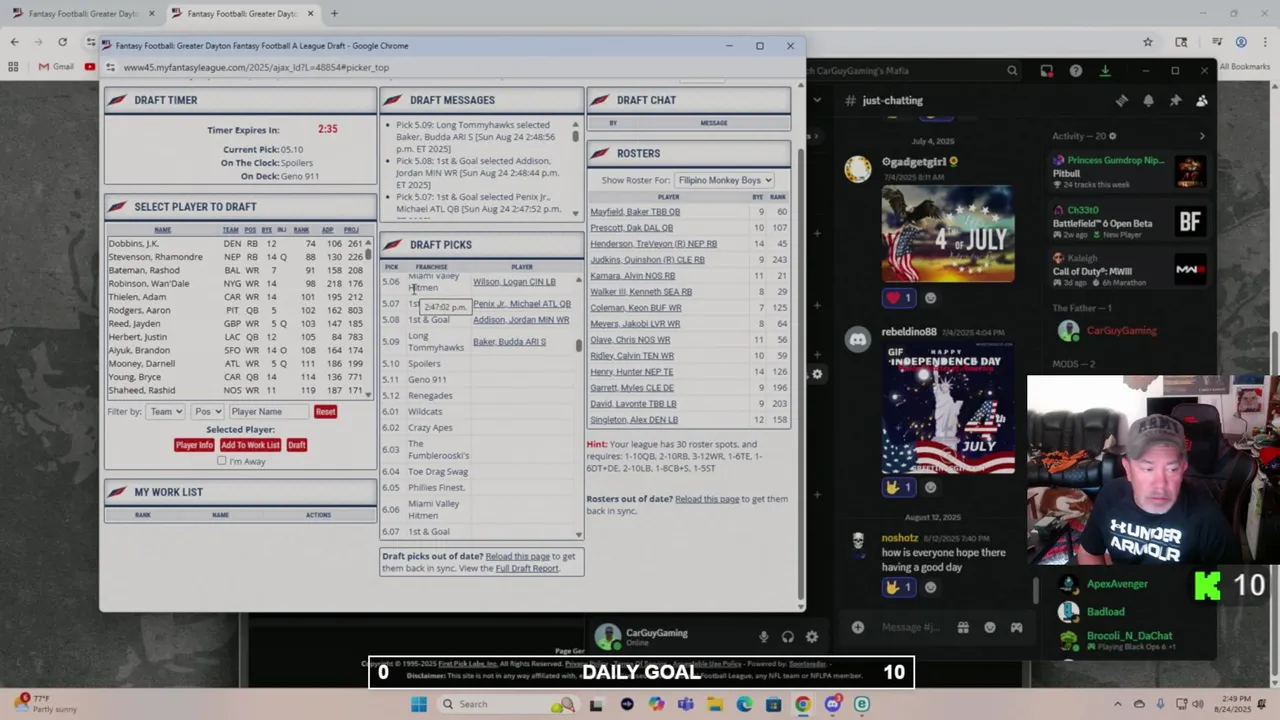Open All Bookmarks folder
Image resolution: width=1280 pixels, height=720 pixels.
click(x=1244, y=67)
